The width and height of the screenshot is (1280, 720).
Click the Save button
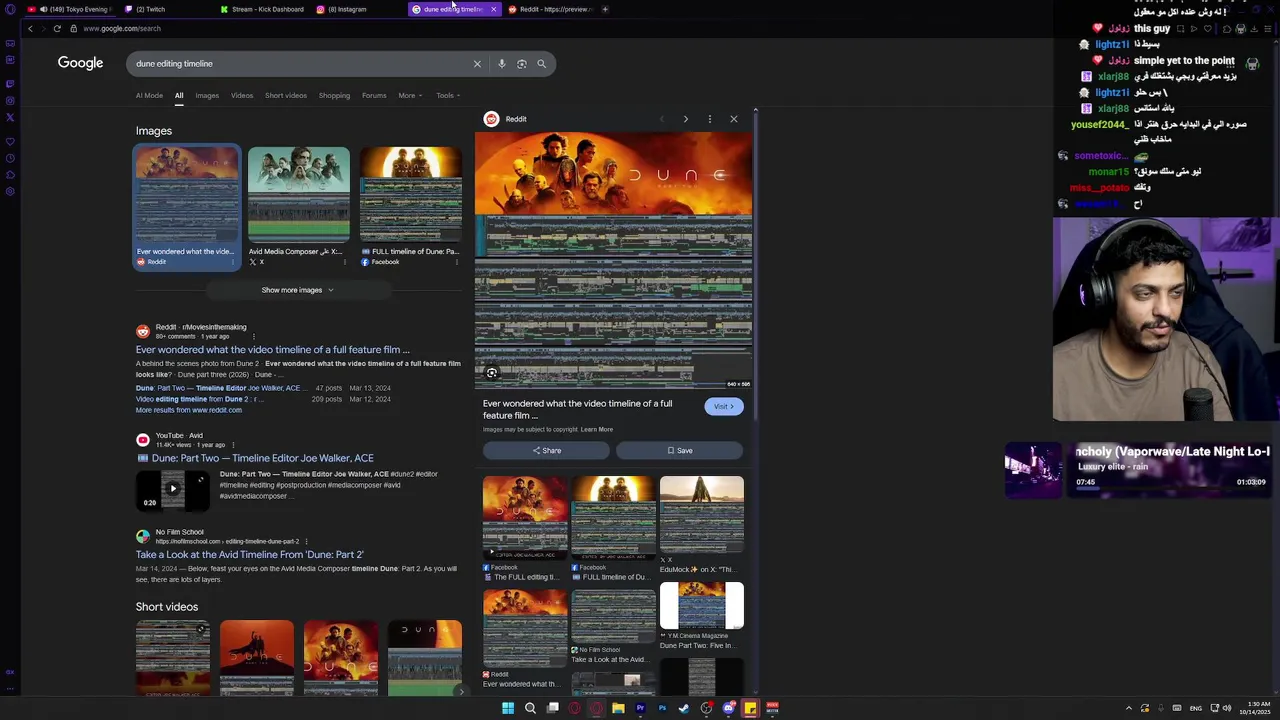(680, 451)
